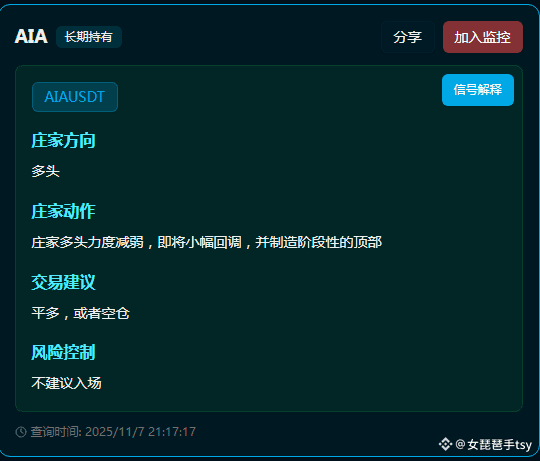Screen dimensions: 540x461
Task: Click the 不建议入场 risk text
Action: pyautogui.click(x=66, y=383)
